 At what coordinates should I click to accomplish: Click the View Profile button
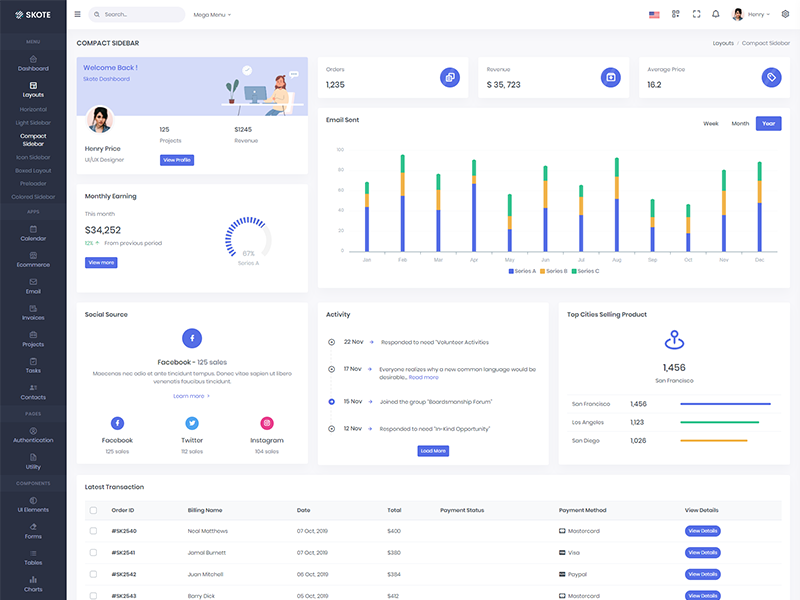177,160
